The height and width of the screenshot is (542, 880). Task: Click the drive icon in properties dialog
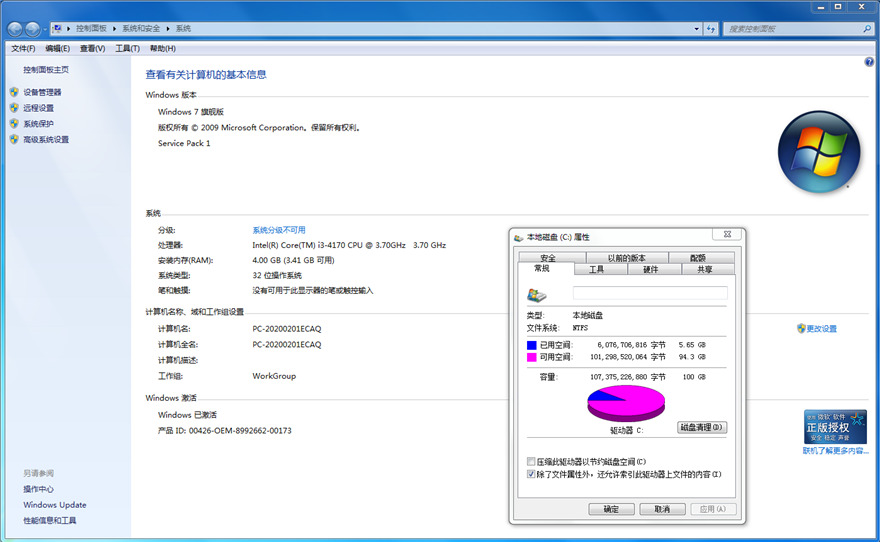click(537, 295)
